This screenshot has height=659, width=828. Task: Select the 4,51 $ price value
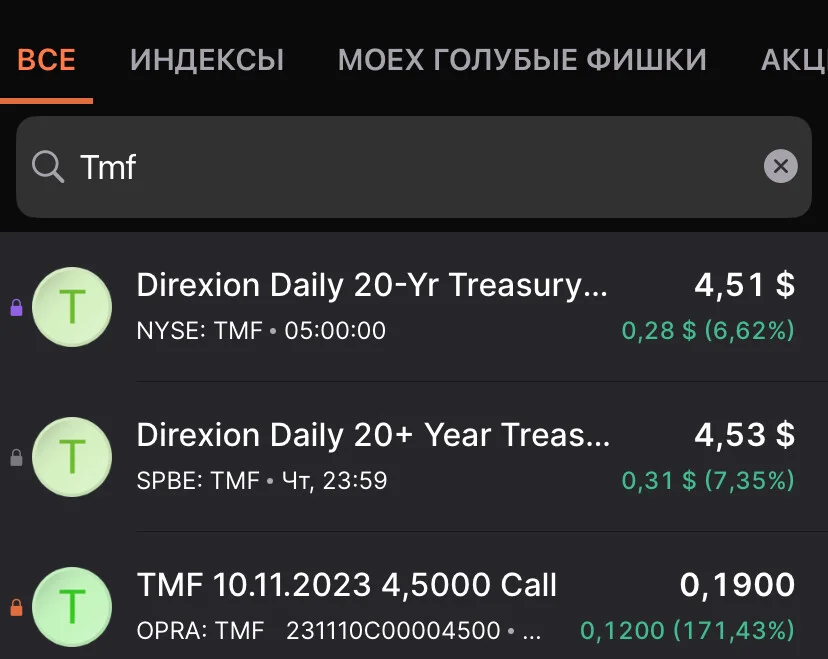coord(745,285)
